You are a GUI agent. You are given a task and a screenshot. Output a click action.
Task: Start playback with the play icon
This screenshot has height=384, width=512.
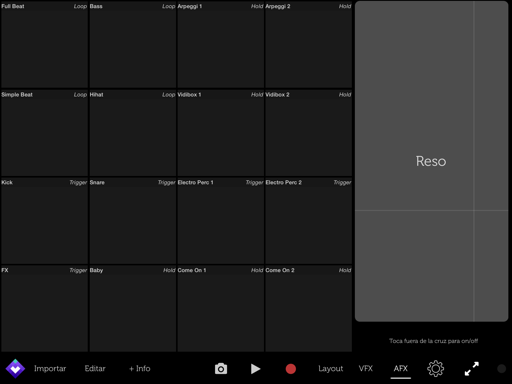click(255, 369)
